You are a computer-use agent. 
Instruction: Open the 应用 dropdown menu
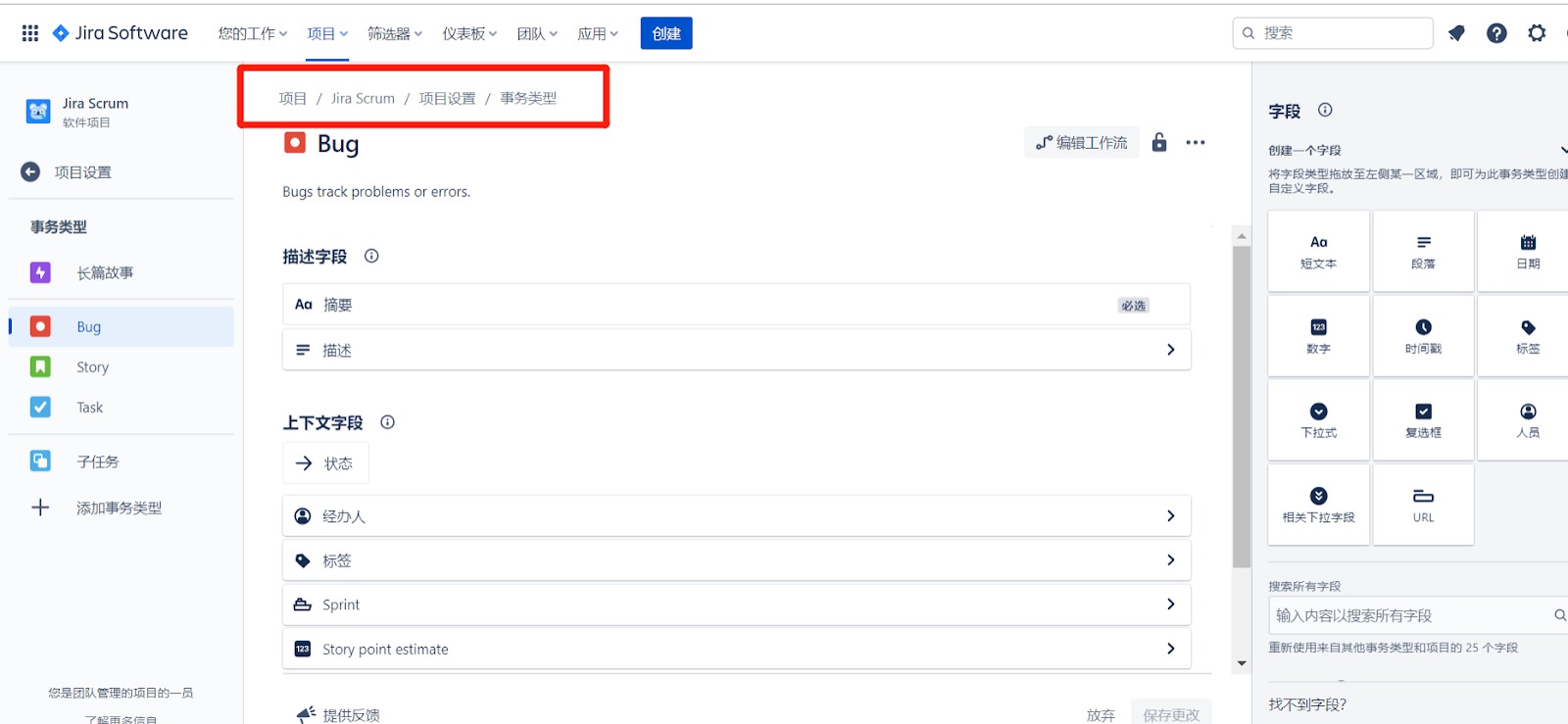tap(598, 33)
